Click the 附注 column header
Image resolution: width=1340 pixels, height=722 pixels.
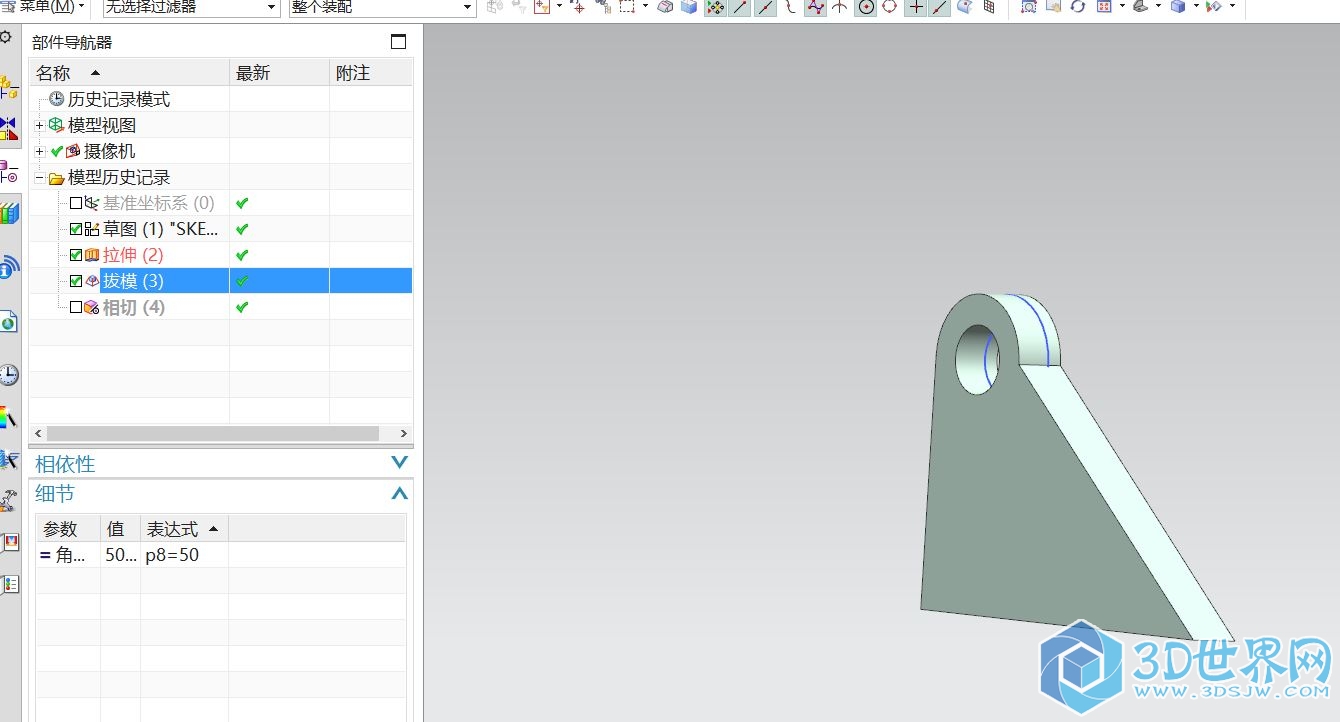pos(371,73)
